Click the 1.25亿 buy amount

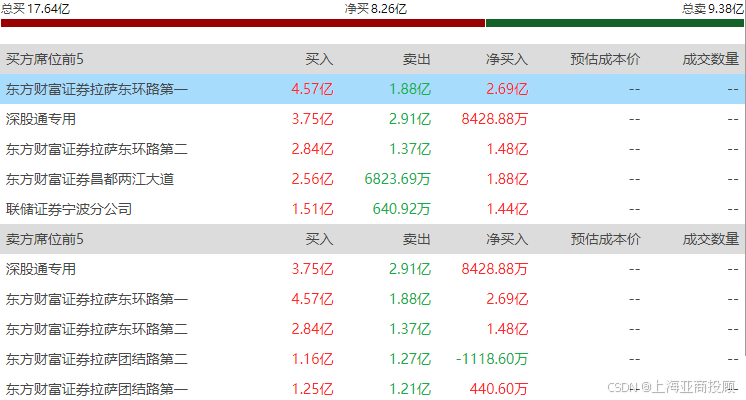pyautogui.click(x=312, y=389)
